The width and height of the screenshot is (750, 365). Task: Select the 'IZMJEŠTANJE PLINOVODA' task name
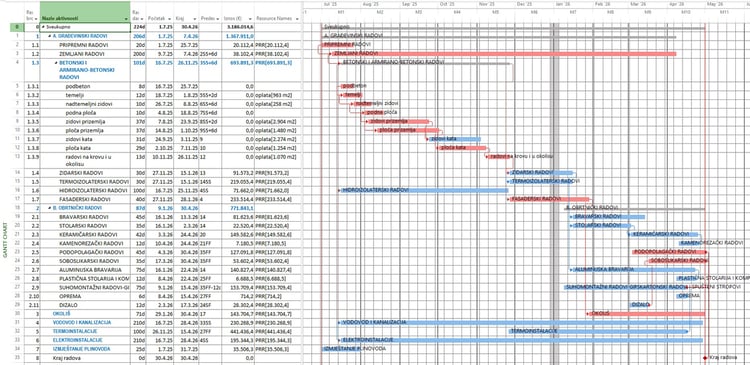coord(81,349)
